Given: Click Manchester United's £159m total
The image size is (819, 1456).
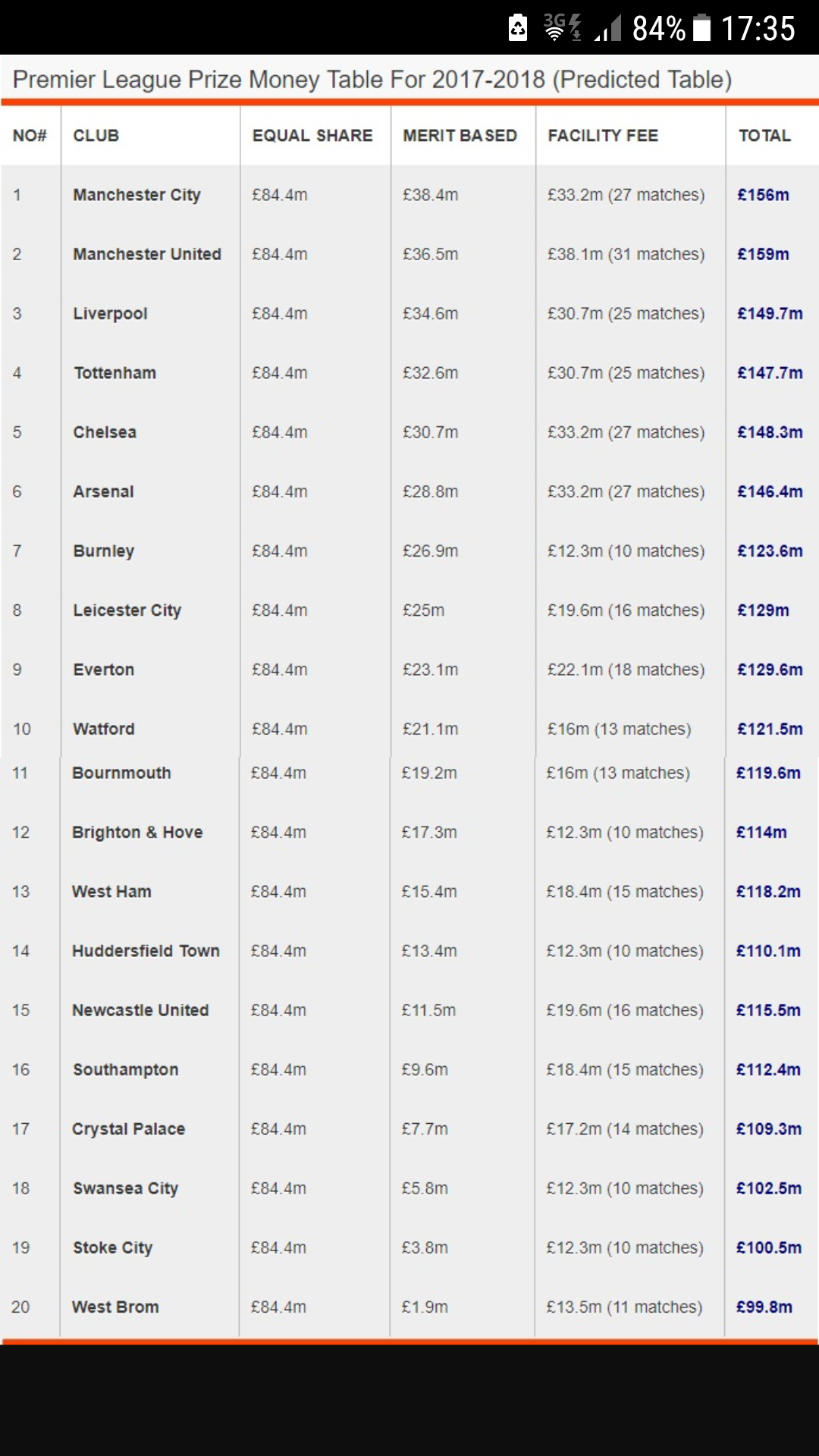Looking at the screenshot, I should click(763, 254).
